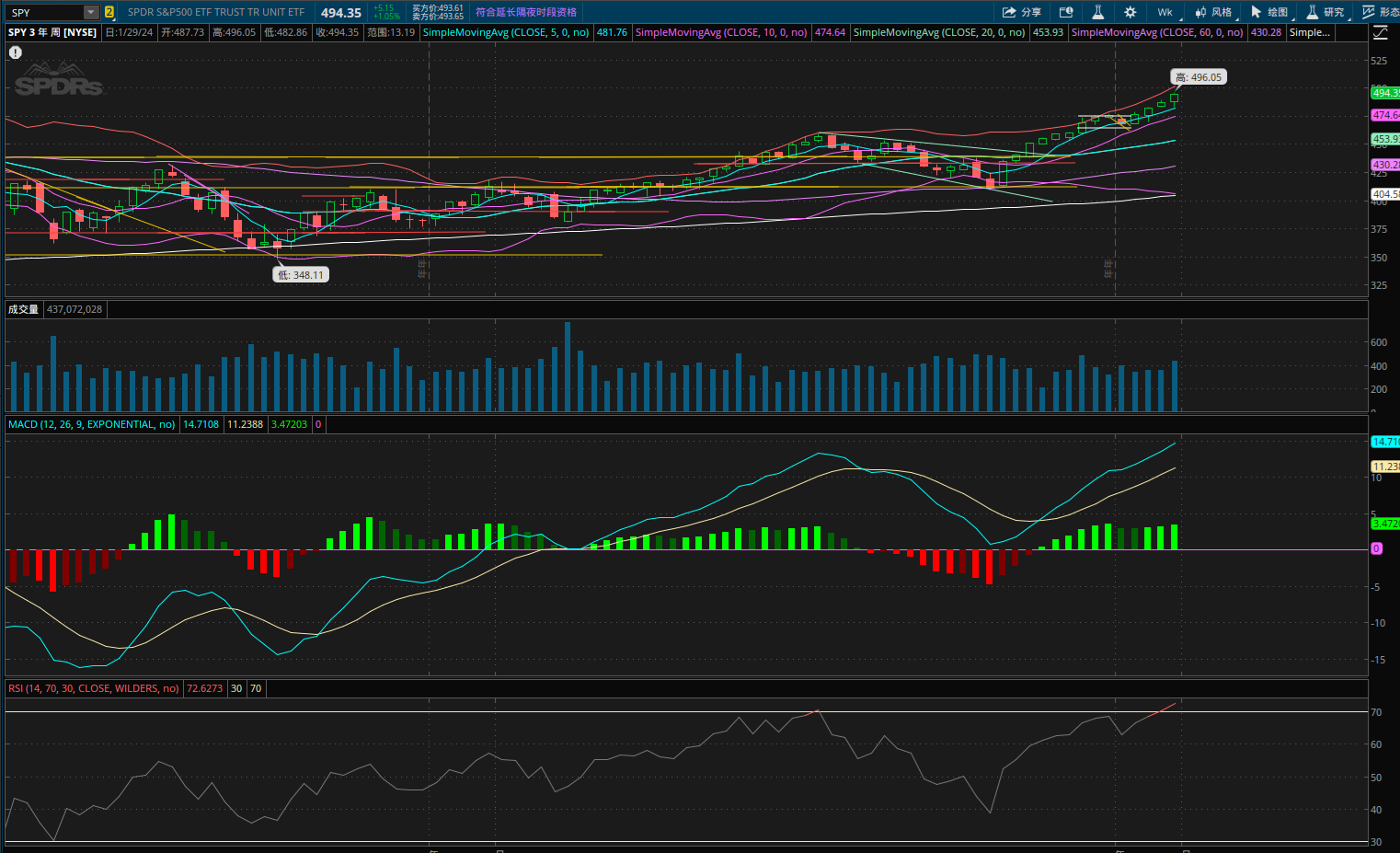Click the truncated Simple... study label
The width and height of the screenshot is (1400, 853).
(x=1310, y=32)
